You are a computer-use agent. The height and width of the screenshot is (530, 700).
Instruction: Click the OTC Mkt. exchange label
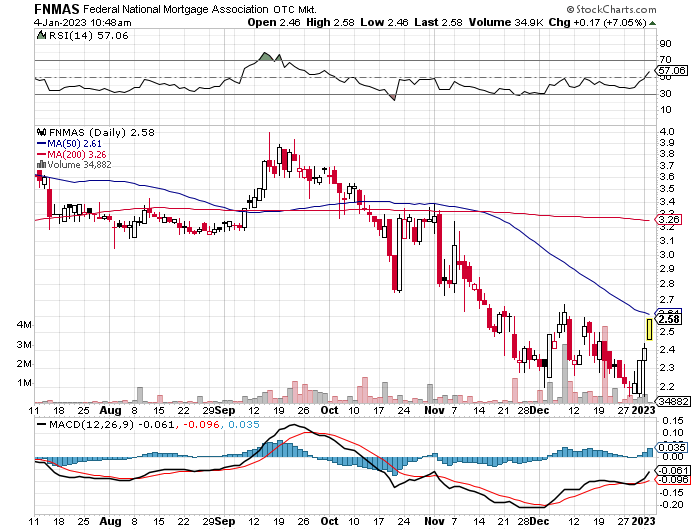point(295,9)
